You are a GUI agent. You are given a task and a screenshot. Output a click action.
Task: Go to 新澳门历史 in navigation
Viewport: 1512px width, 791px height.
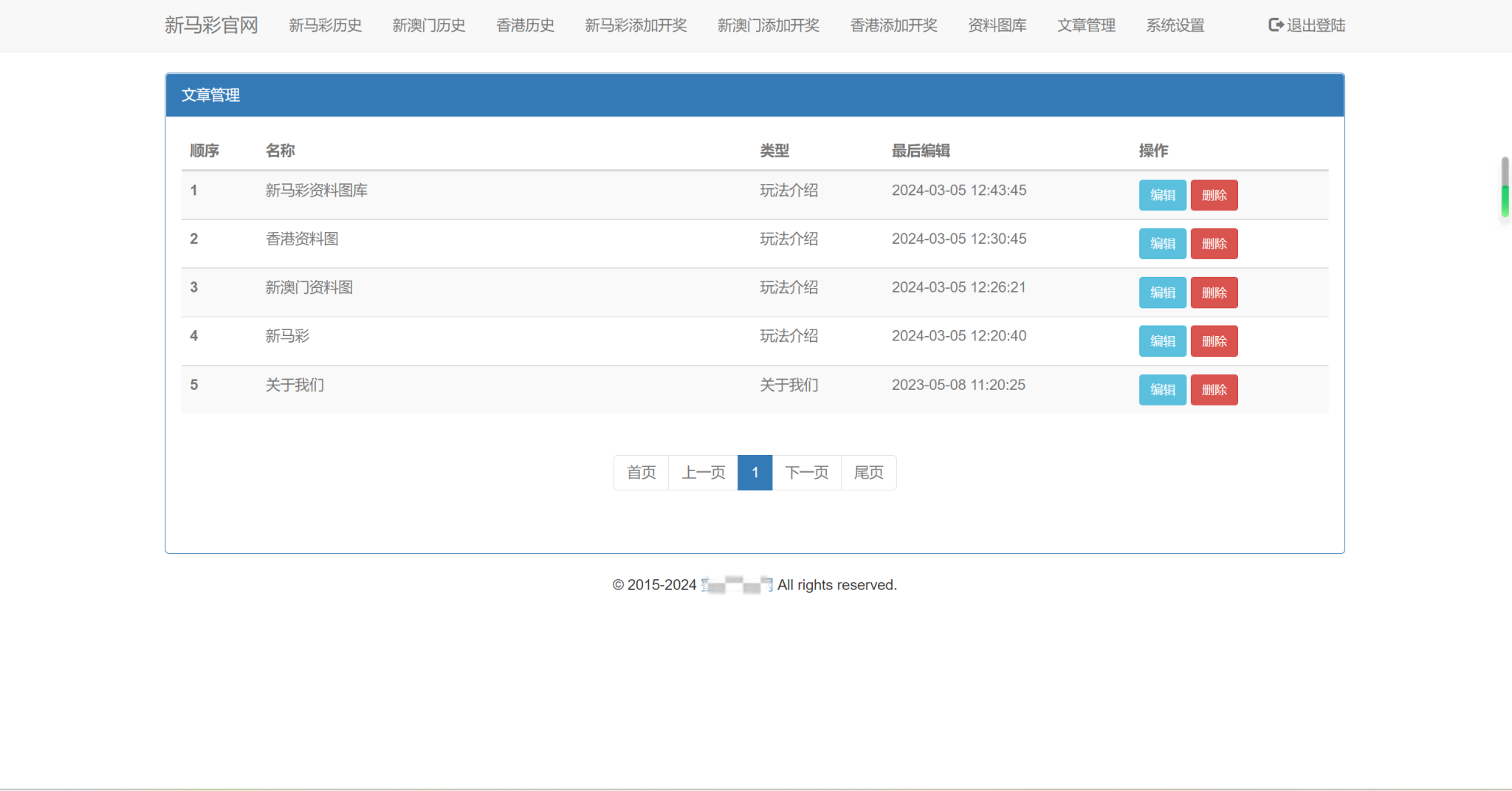point(429,25)
